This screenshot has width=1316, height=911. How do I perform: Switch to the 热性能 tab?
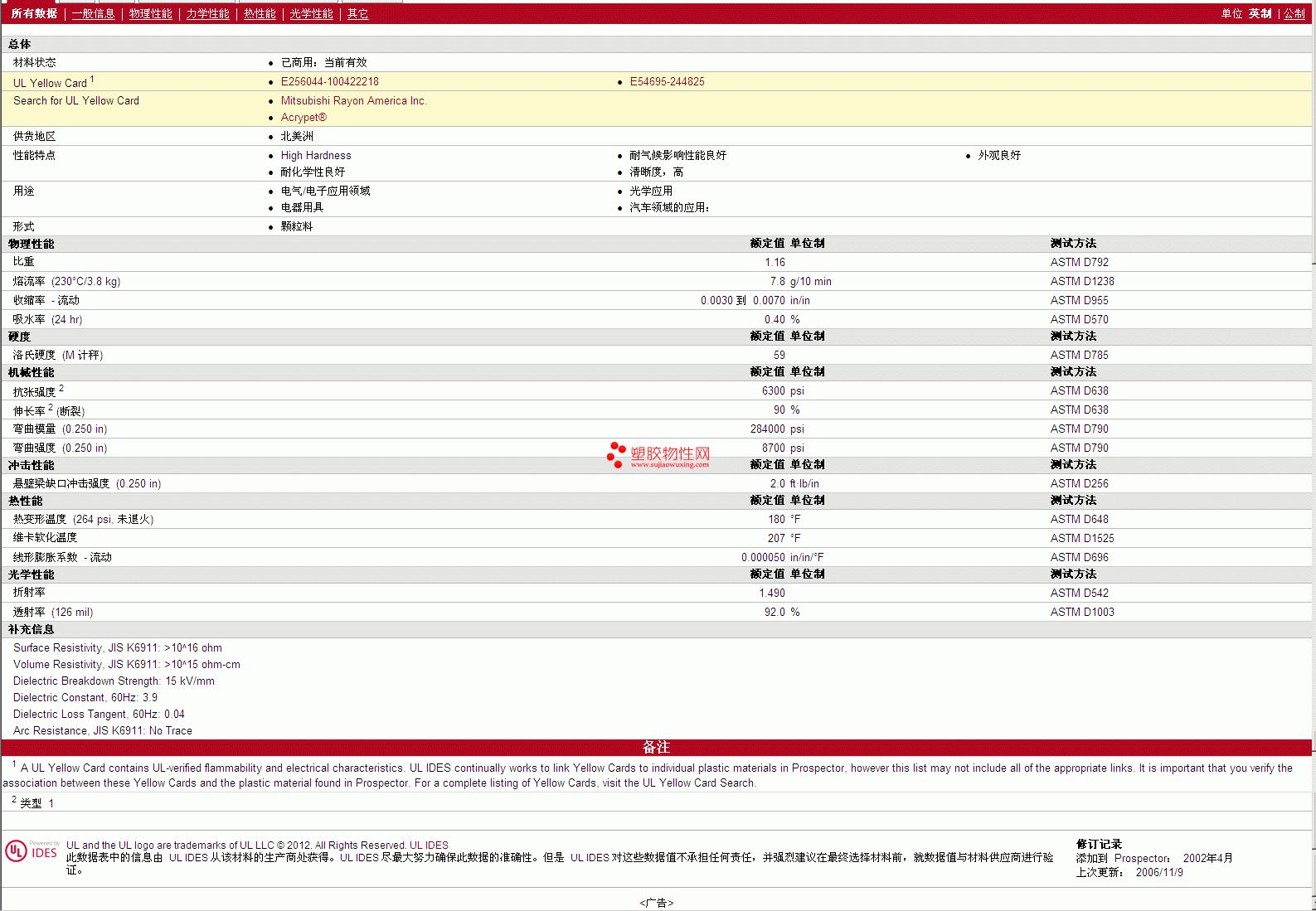(x=260, y=14)
